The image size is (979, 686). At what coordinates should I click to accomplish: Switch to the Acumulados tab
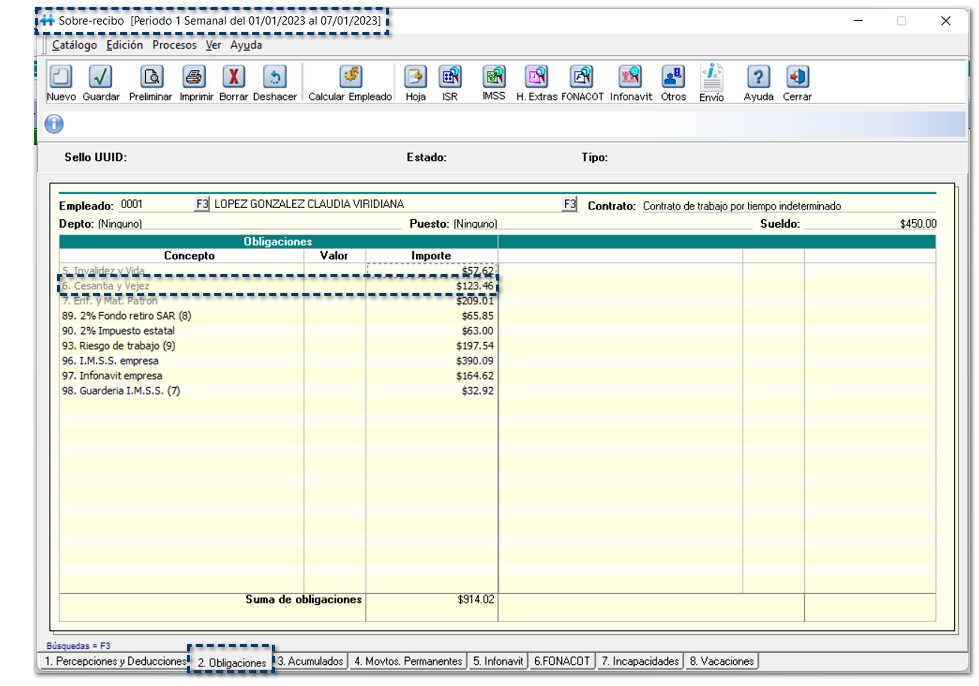click(312, 662)
